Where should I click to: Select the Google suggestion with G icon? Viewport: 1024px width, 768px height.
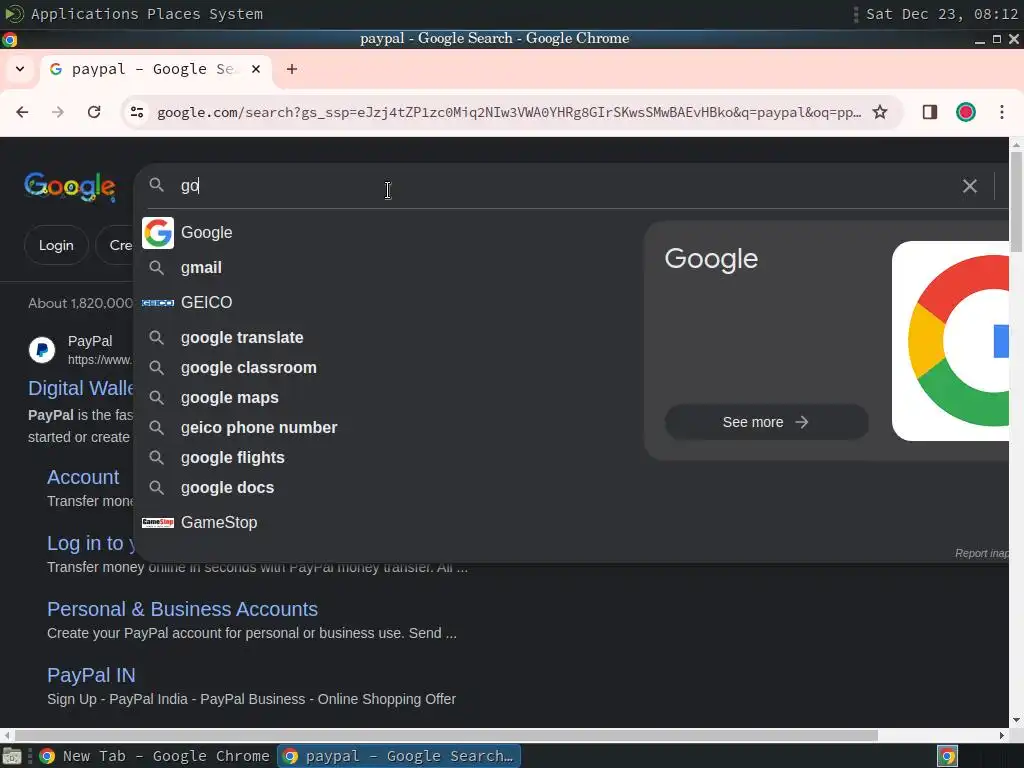(x=158, y=232)
